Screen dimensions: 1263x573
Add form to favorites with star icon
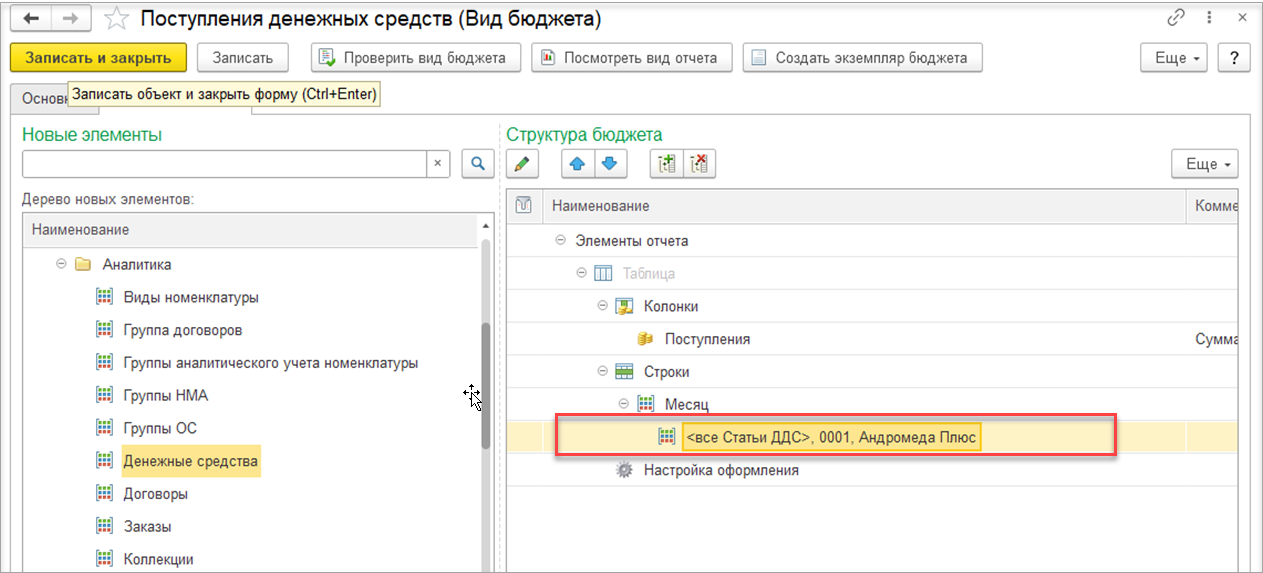[117, 19]
